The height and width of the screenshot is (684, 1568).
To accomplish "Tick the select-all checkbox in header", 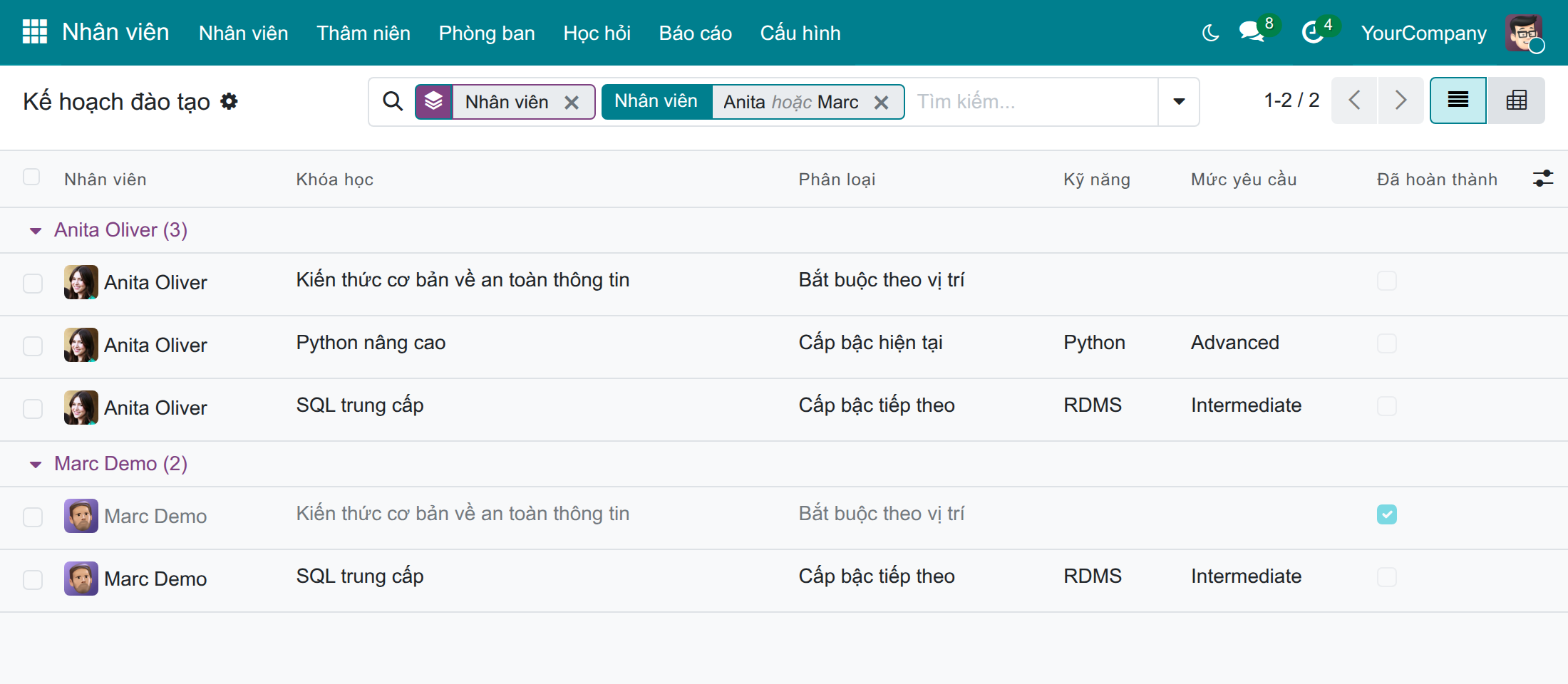I will 31,177.
